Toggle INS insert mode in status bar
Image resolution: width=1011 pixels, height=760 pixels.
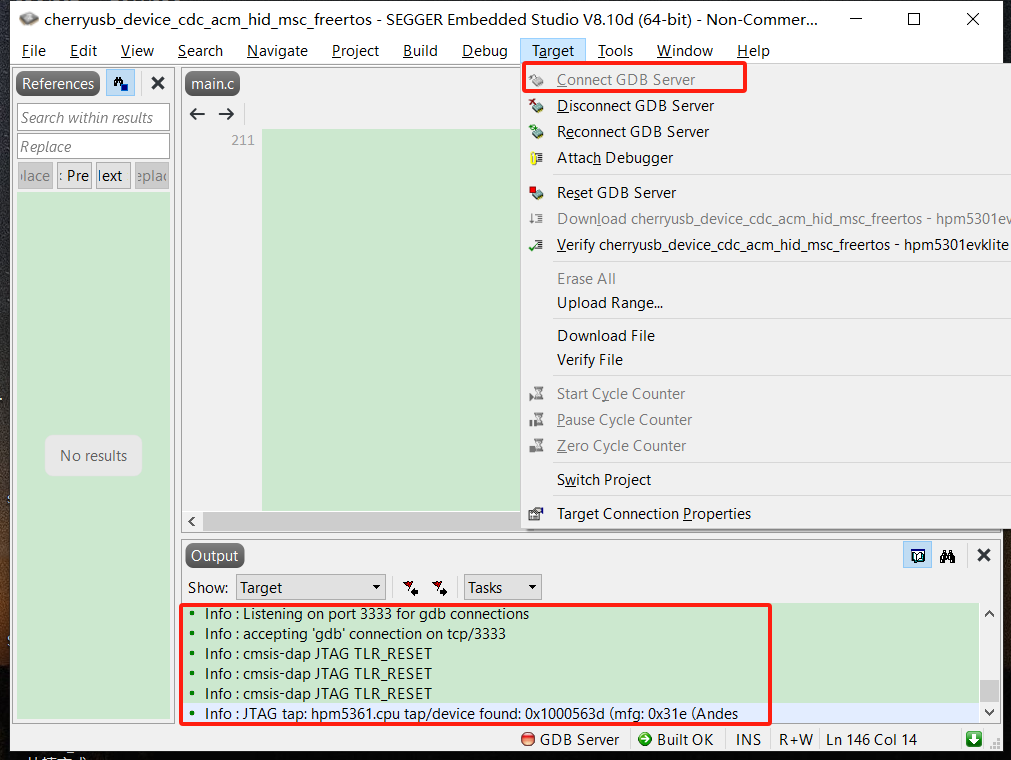tap(748, 739)
